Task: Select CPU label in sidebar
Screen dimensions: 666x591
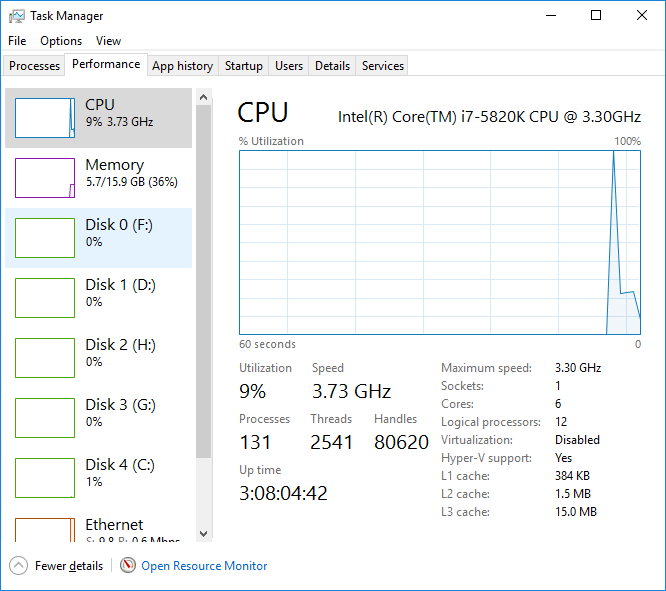Action: click(100, 105)
